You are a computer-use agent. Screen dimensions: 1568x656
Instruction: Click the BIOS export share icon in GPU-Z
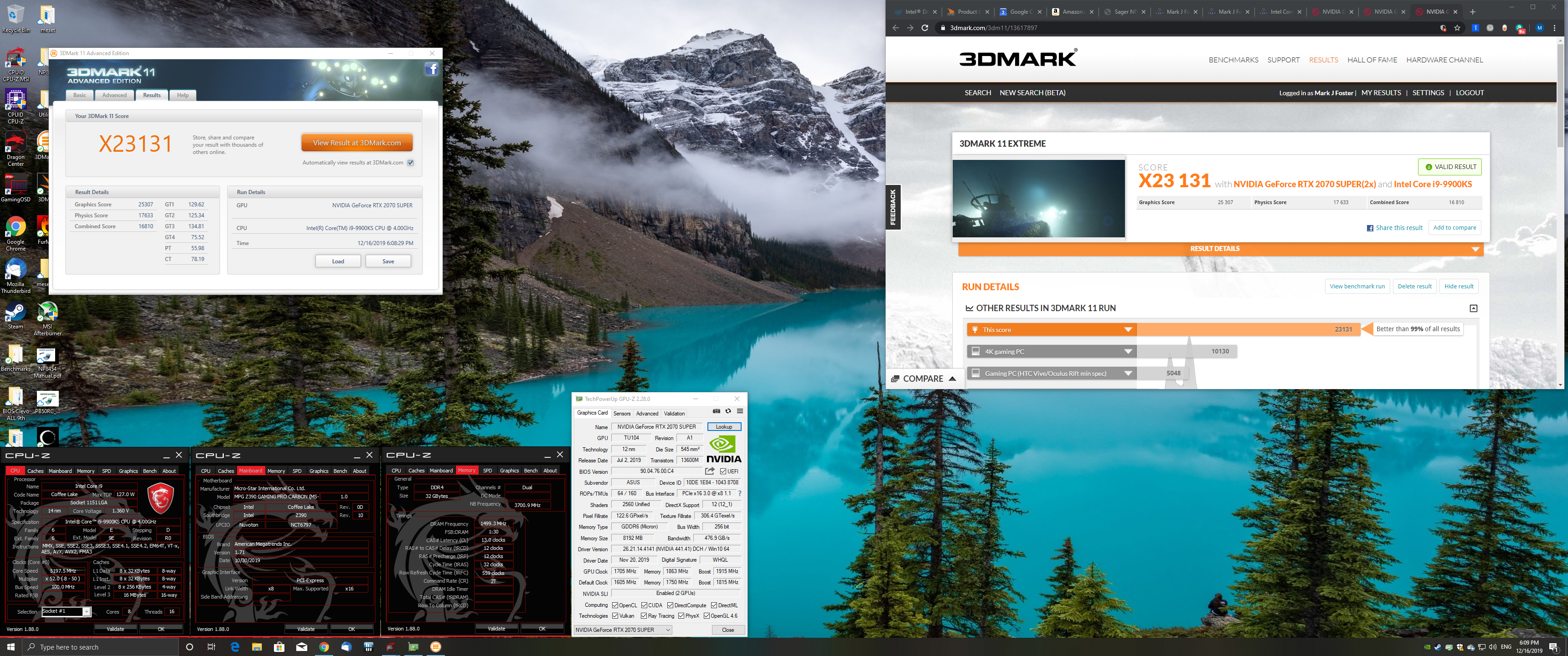click(x=710, y=471)
